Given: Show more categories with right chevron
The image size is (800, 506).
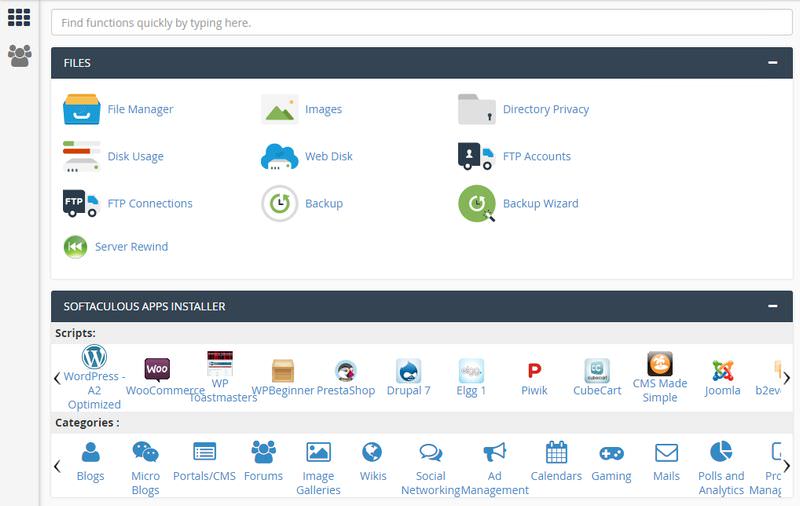Looking at the screenshot, I should tap(787, 466).
